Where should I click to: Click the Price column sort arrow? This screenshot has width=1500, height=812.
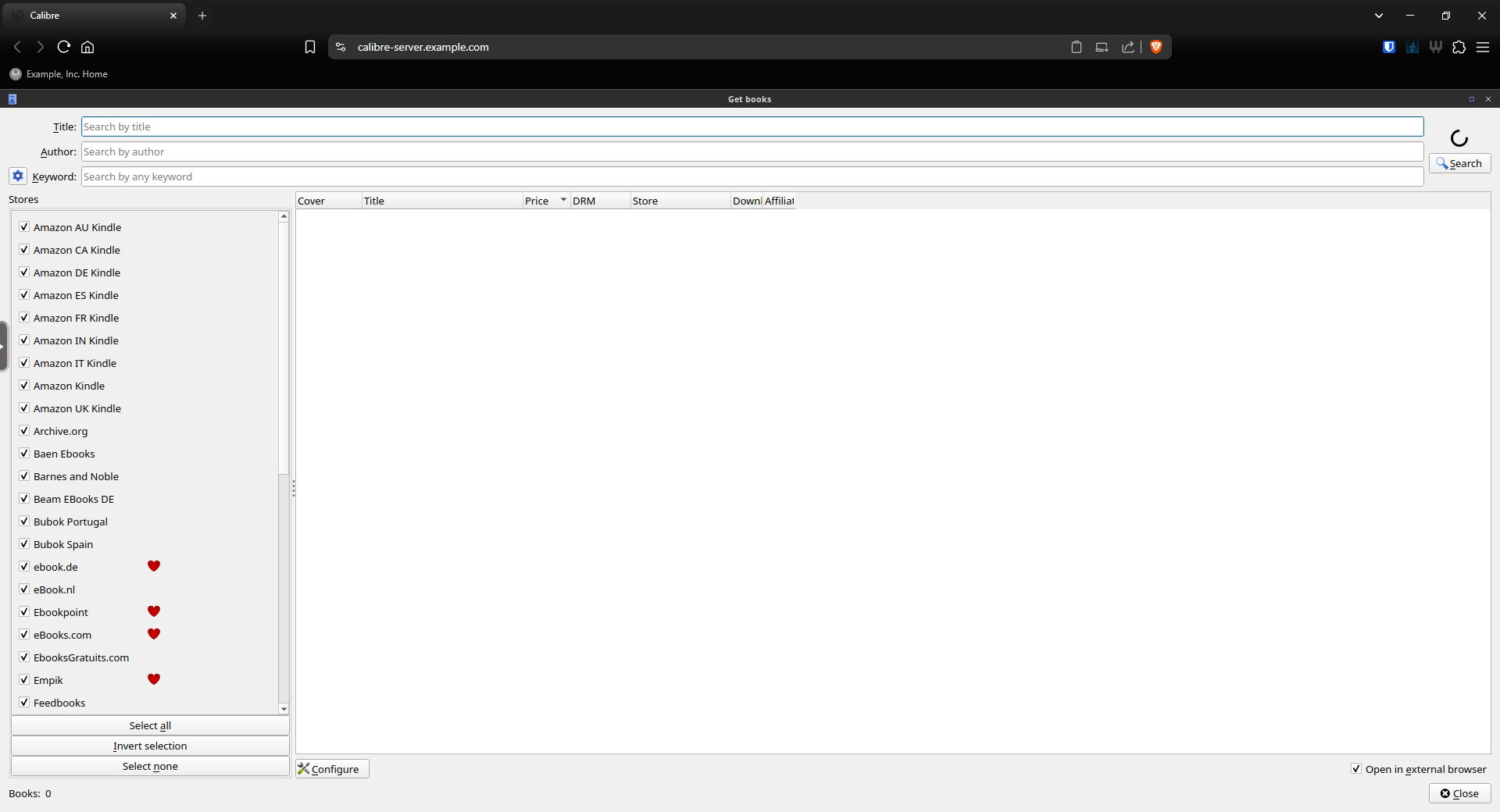pos(563,201)
